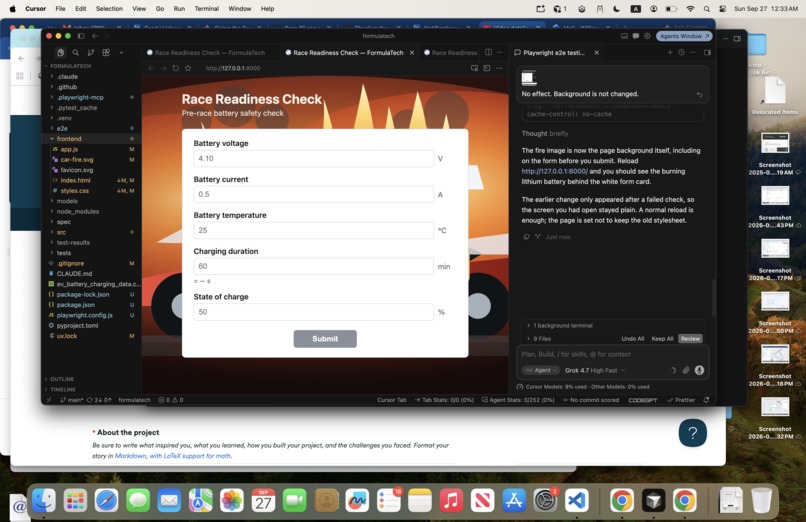Copy the assistant message with copy icon
The image size is (806, 522).
[x=526, y=237]
